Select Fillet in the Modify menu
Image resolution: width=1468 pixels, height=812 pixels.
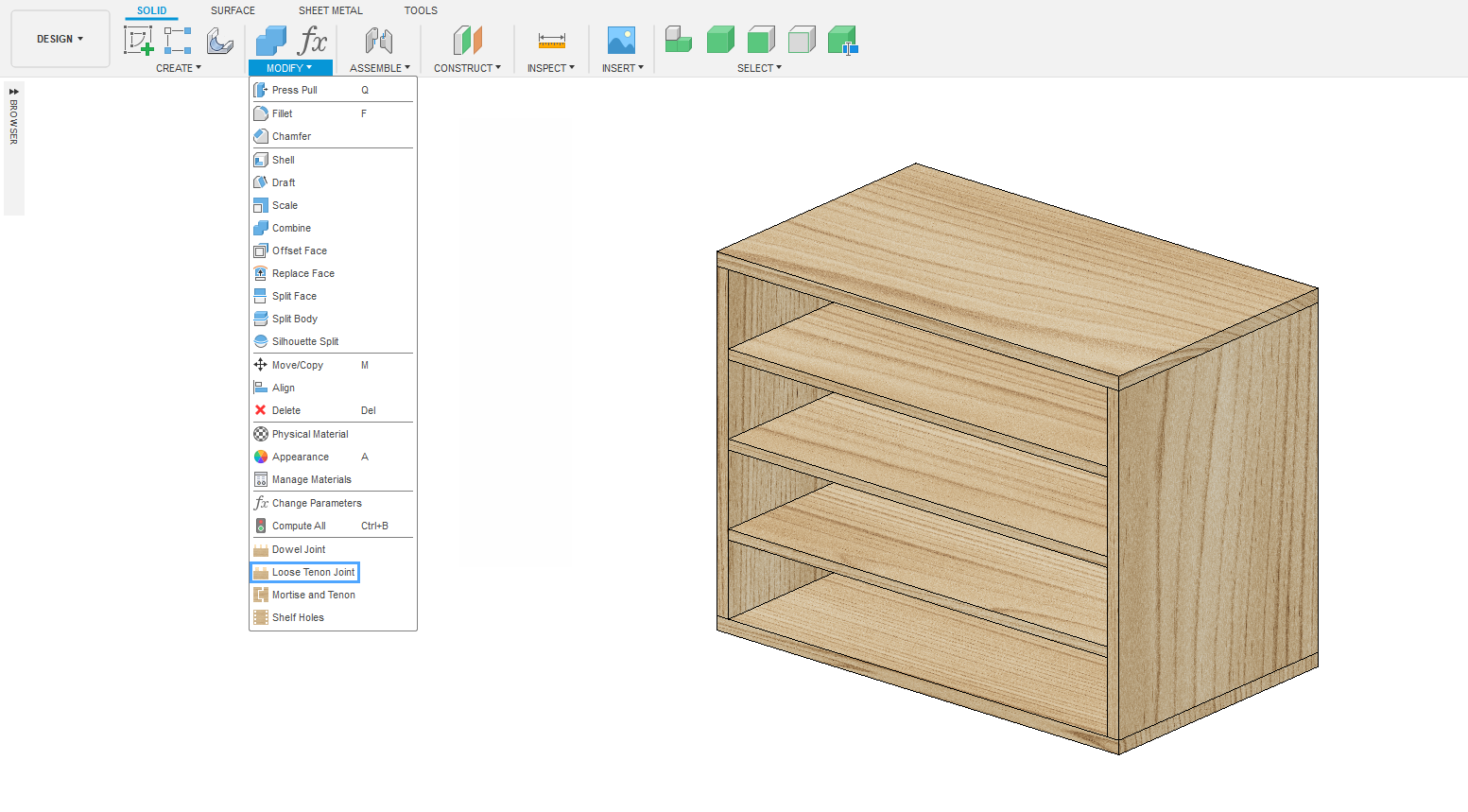point(283,113)
